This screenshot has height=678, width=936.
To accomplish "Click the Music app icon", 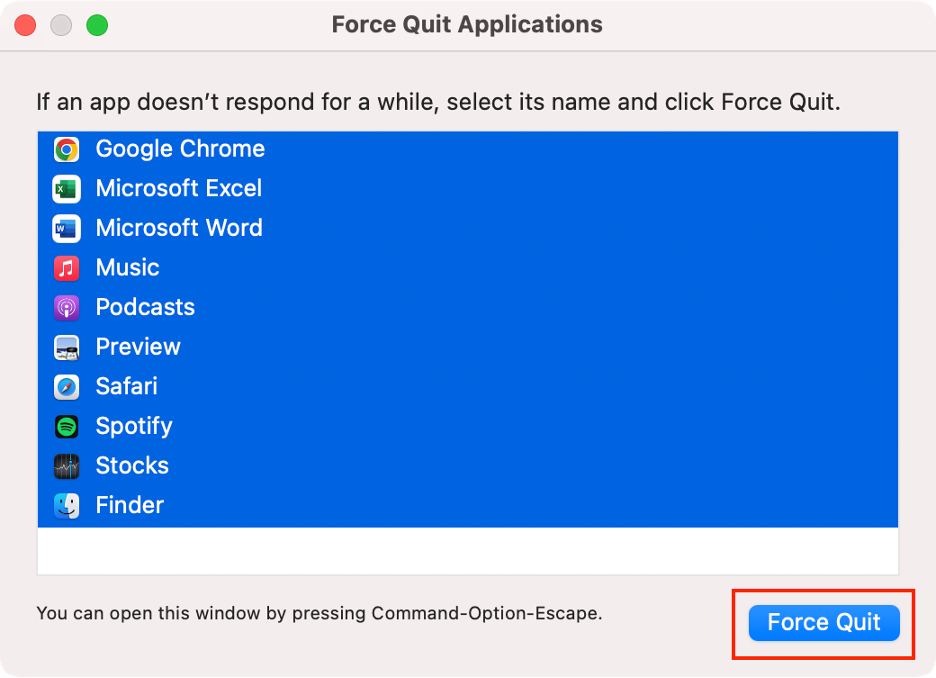I will tap(65, 268).
